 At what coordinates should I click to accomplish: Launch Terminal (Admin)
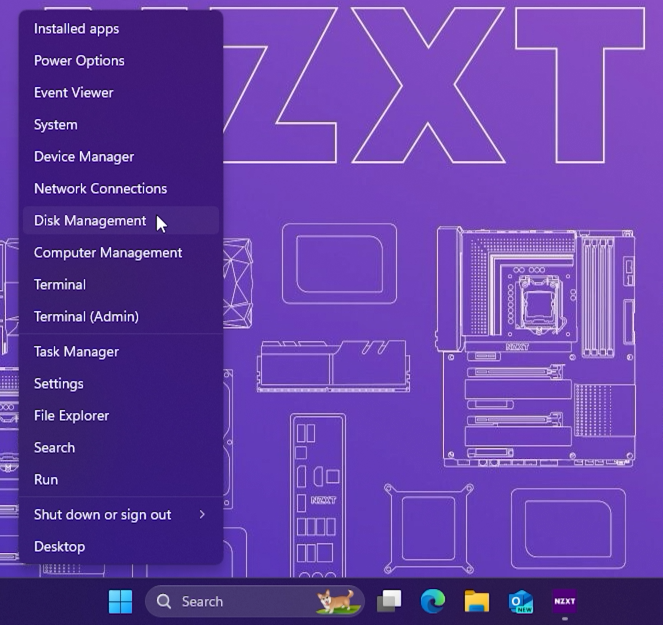[121, 317]
